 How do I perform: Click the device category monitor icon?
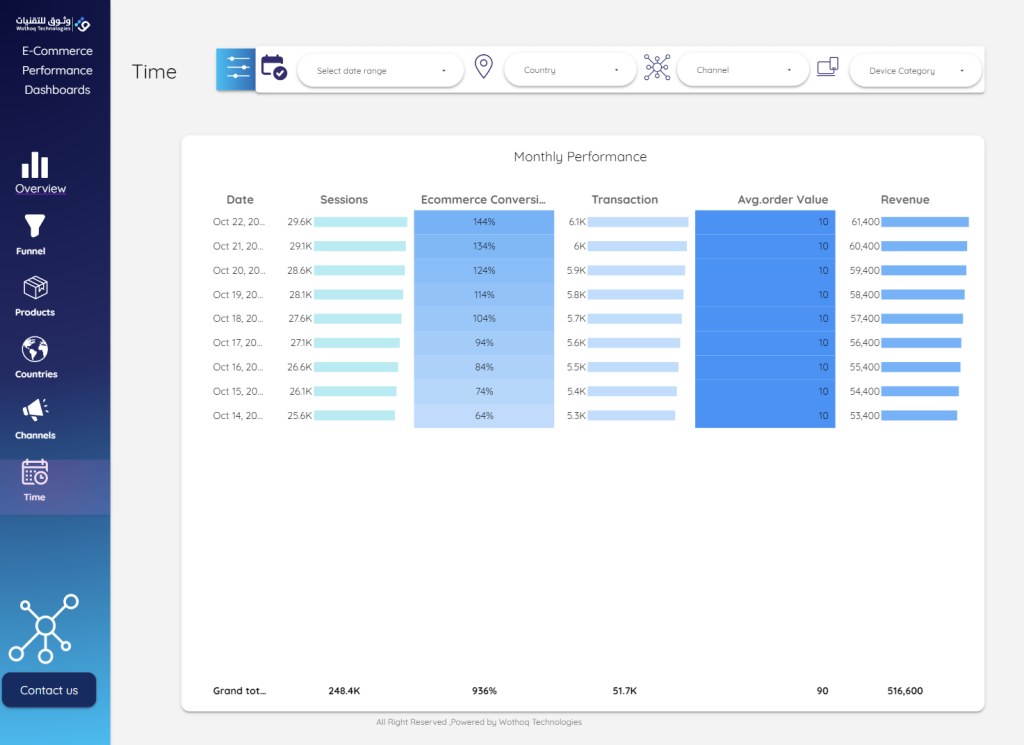point(827,68)
